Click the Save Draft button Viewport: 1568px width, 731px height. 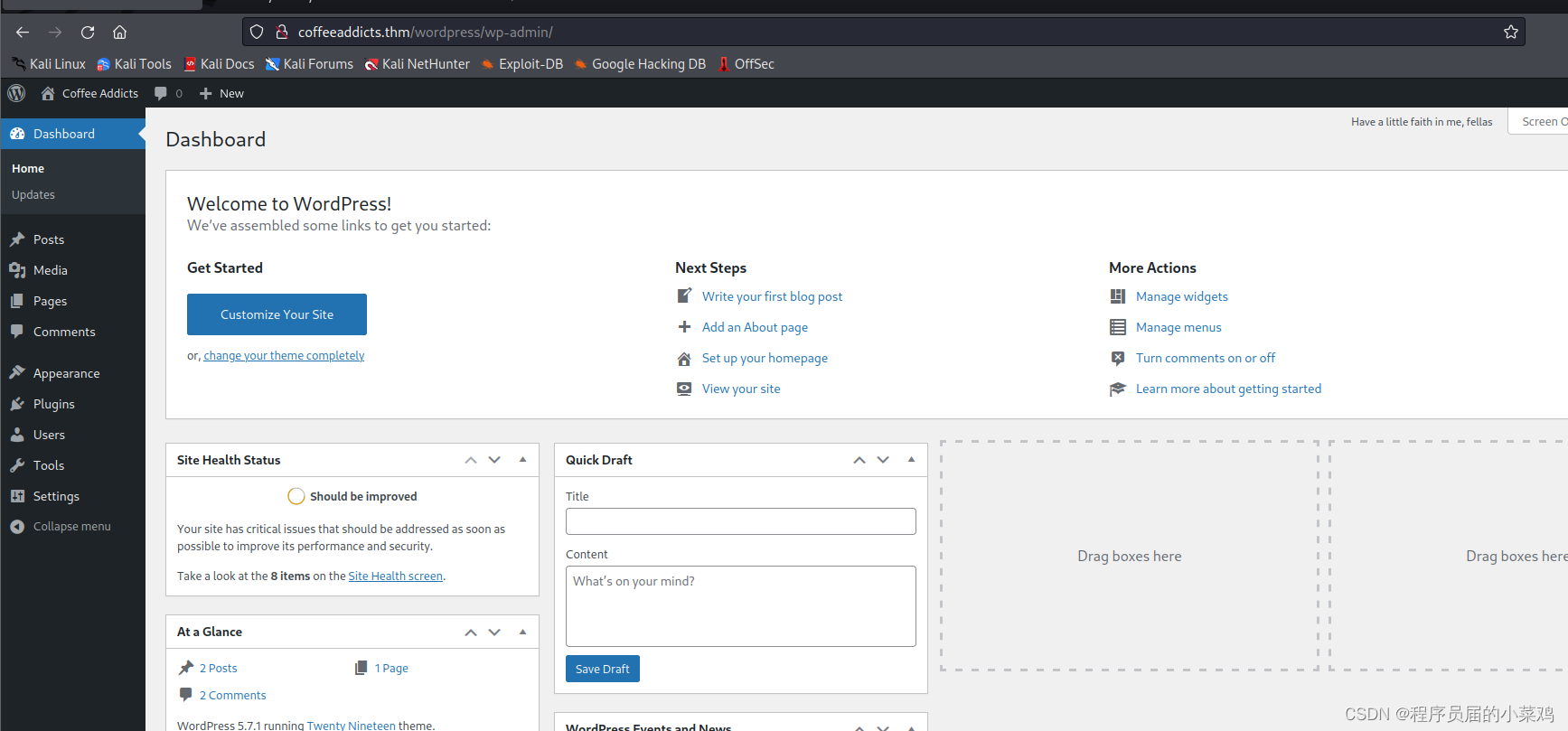click(602, 669)
